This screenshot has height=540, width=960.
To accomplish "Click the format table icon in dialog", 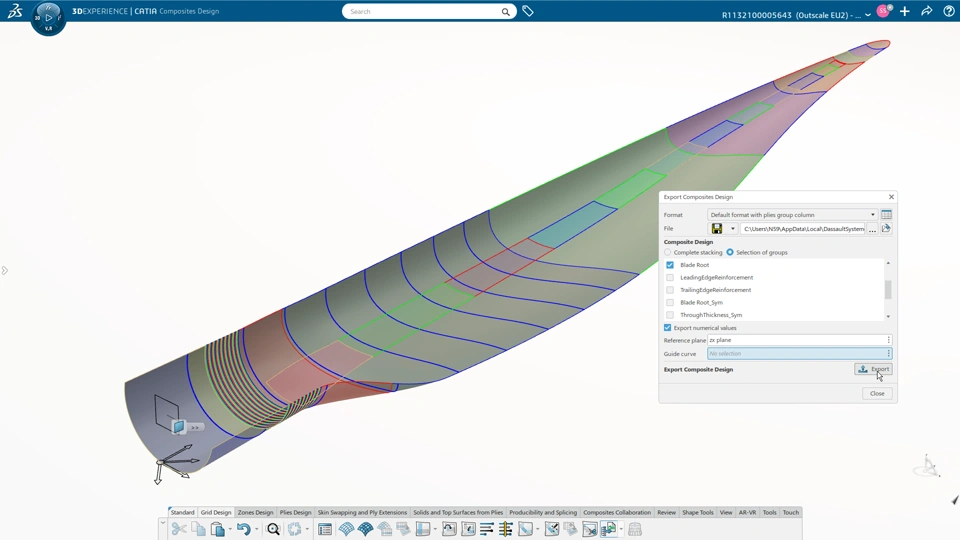I will click(x=886, y=215).
